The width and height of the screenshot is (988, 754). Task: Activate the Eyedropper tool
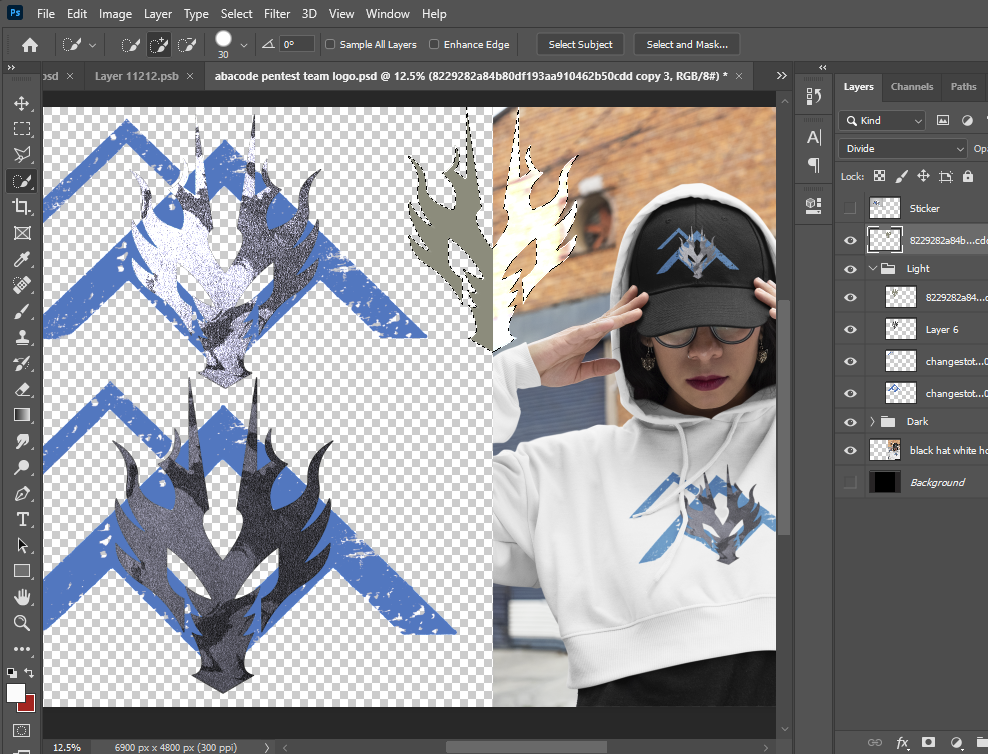(22, 259)
